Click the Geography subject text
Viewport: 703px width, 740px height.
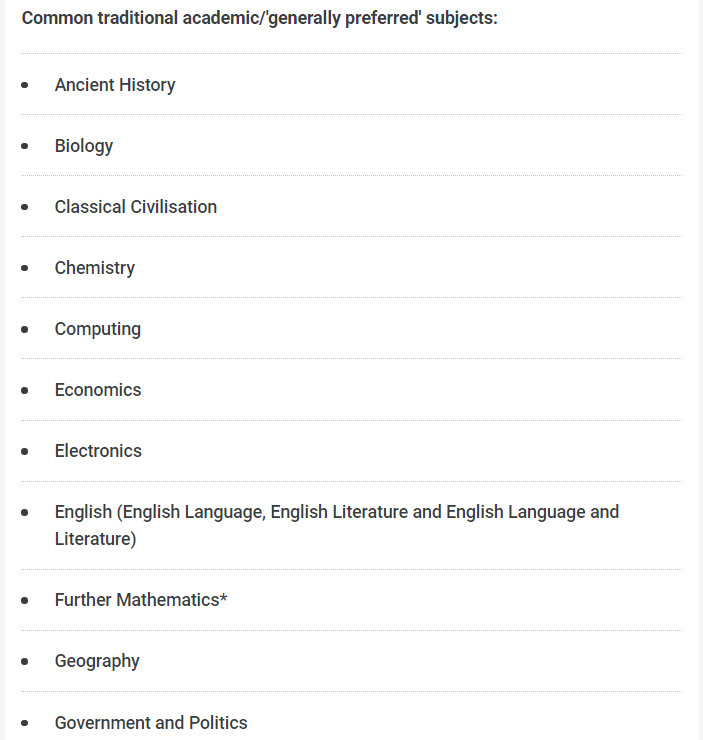[97, 661]
